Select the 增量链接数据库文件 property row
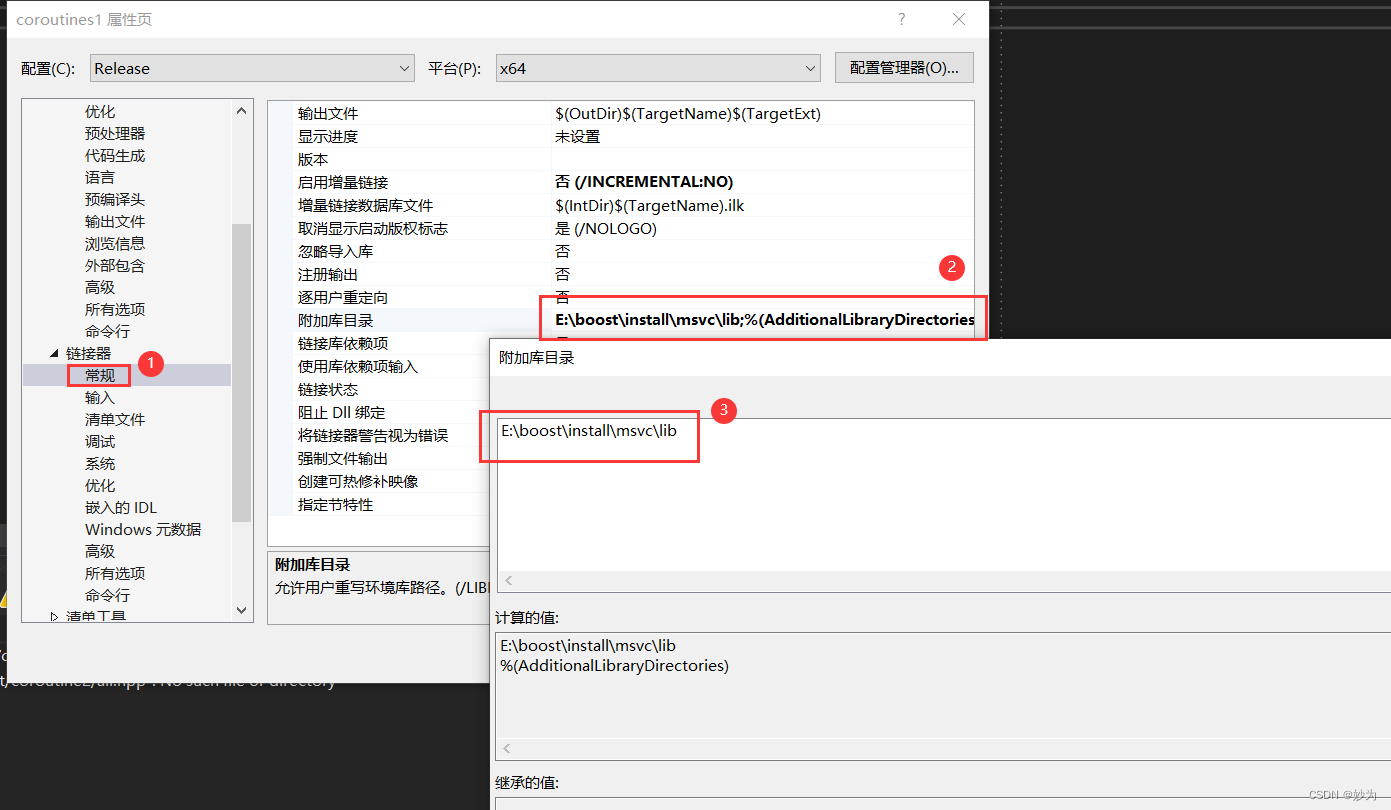 [x=620, y=205]
